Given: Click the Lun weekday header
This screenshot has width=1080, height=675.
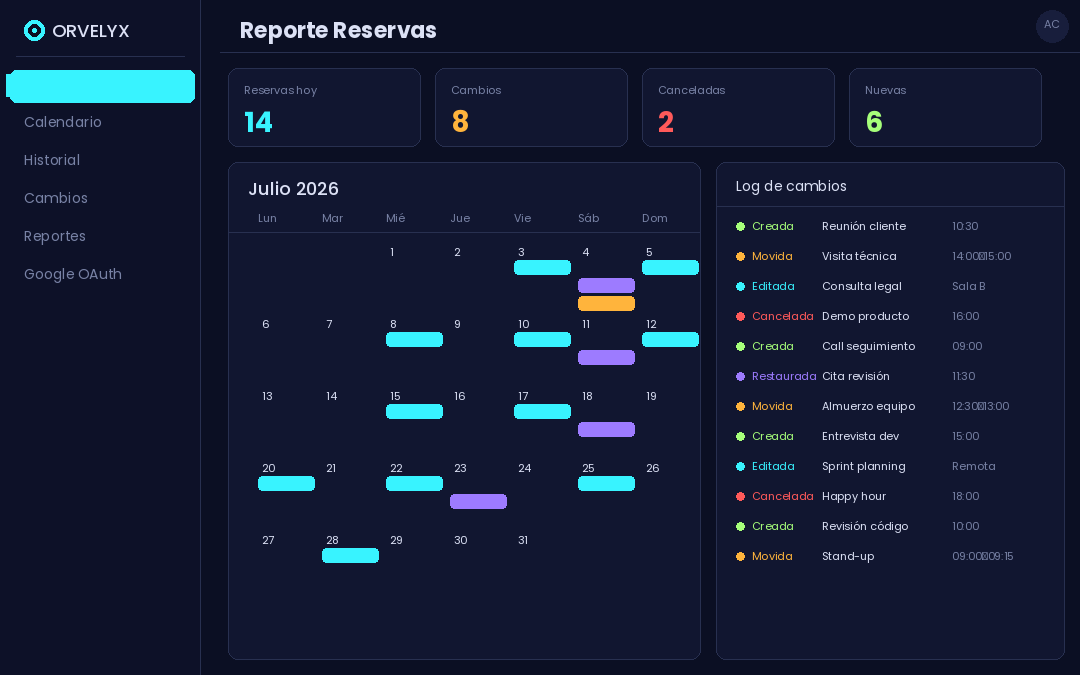Looking at the screenshot, I should click(x=267, y=218).
